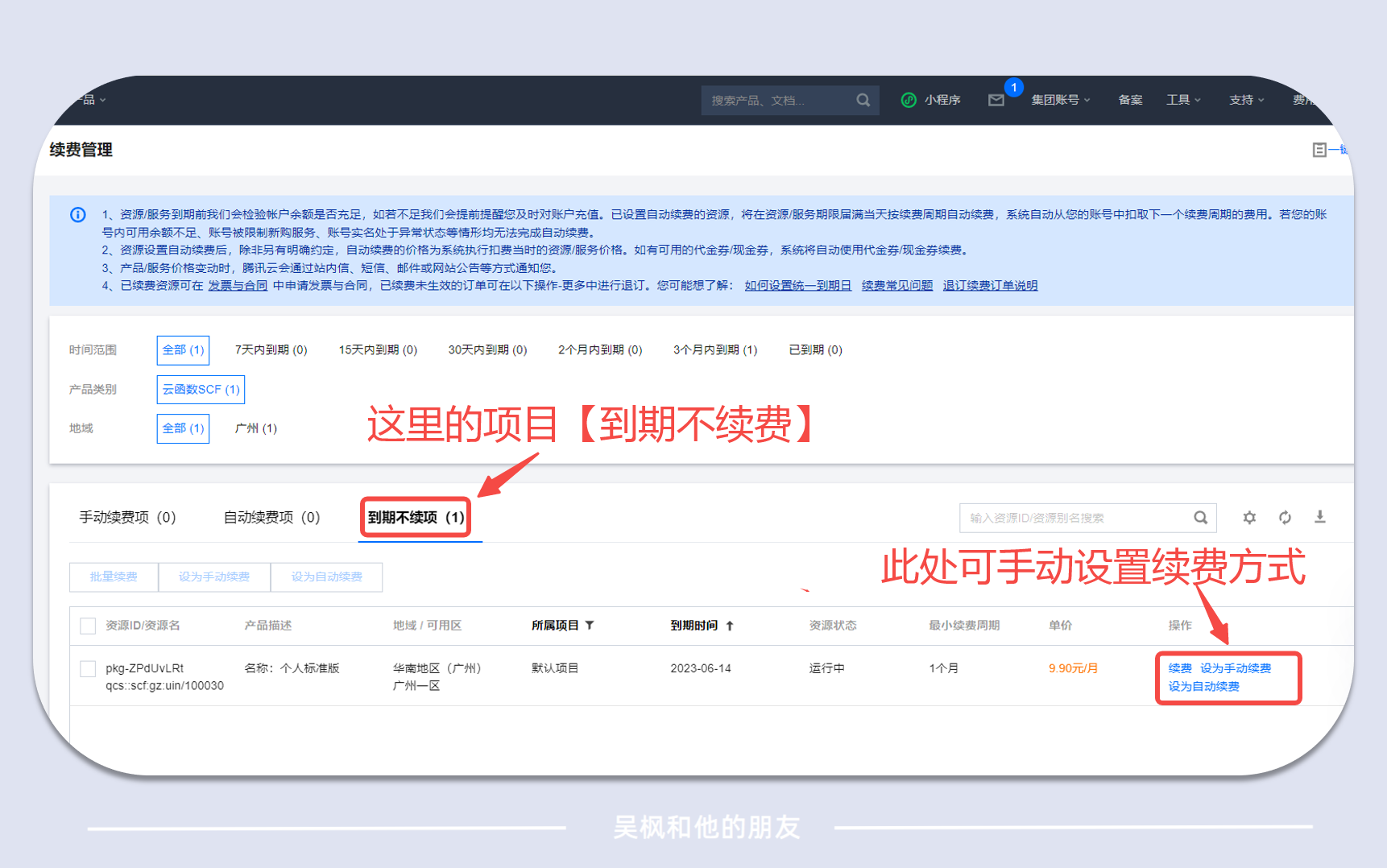Click 设为手动续费 link in row actions
Viewport: 1387px width, 868px height.
tap(1236, 668)
